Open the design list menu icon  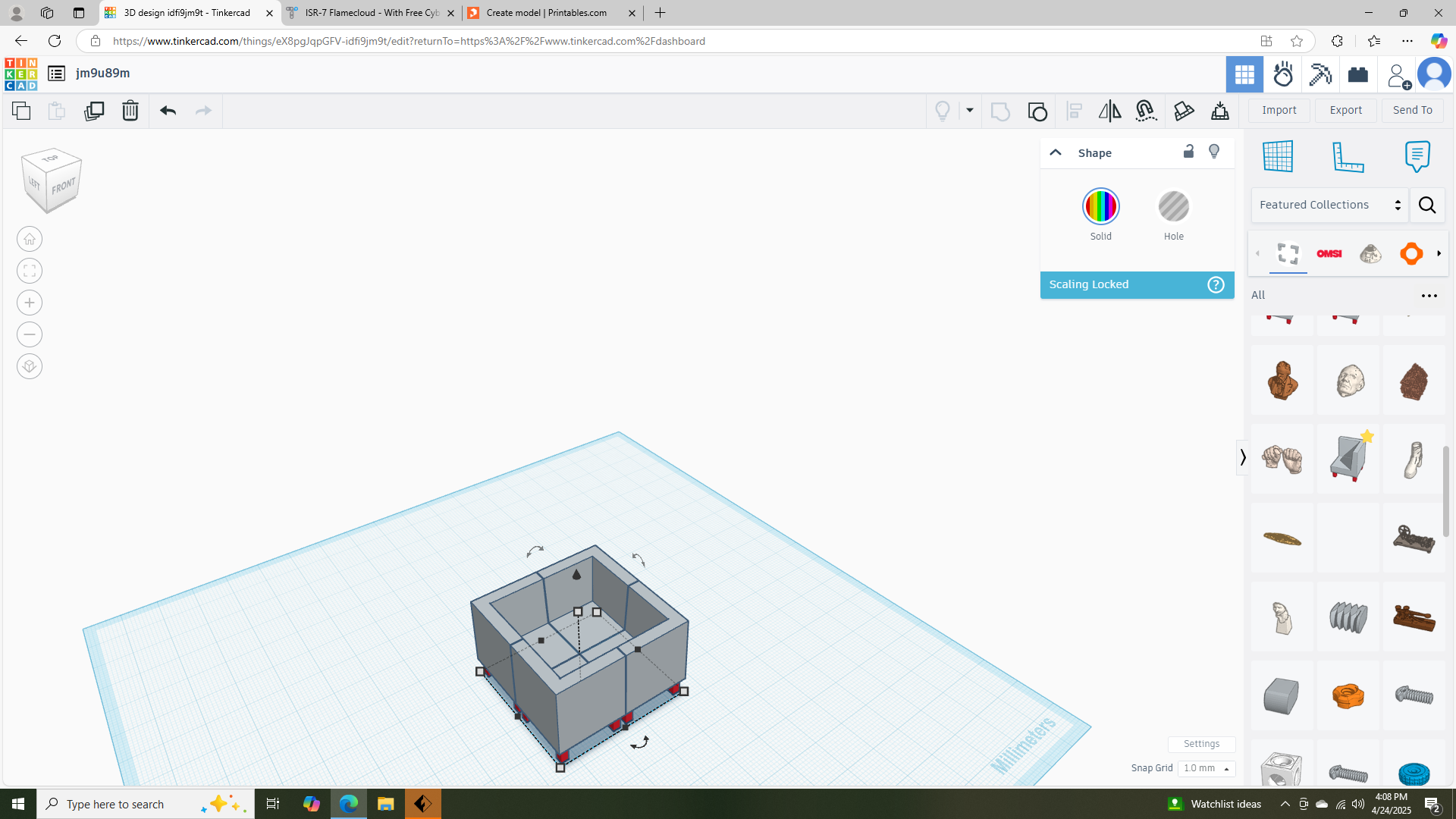(56, 74)
